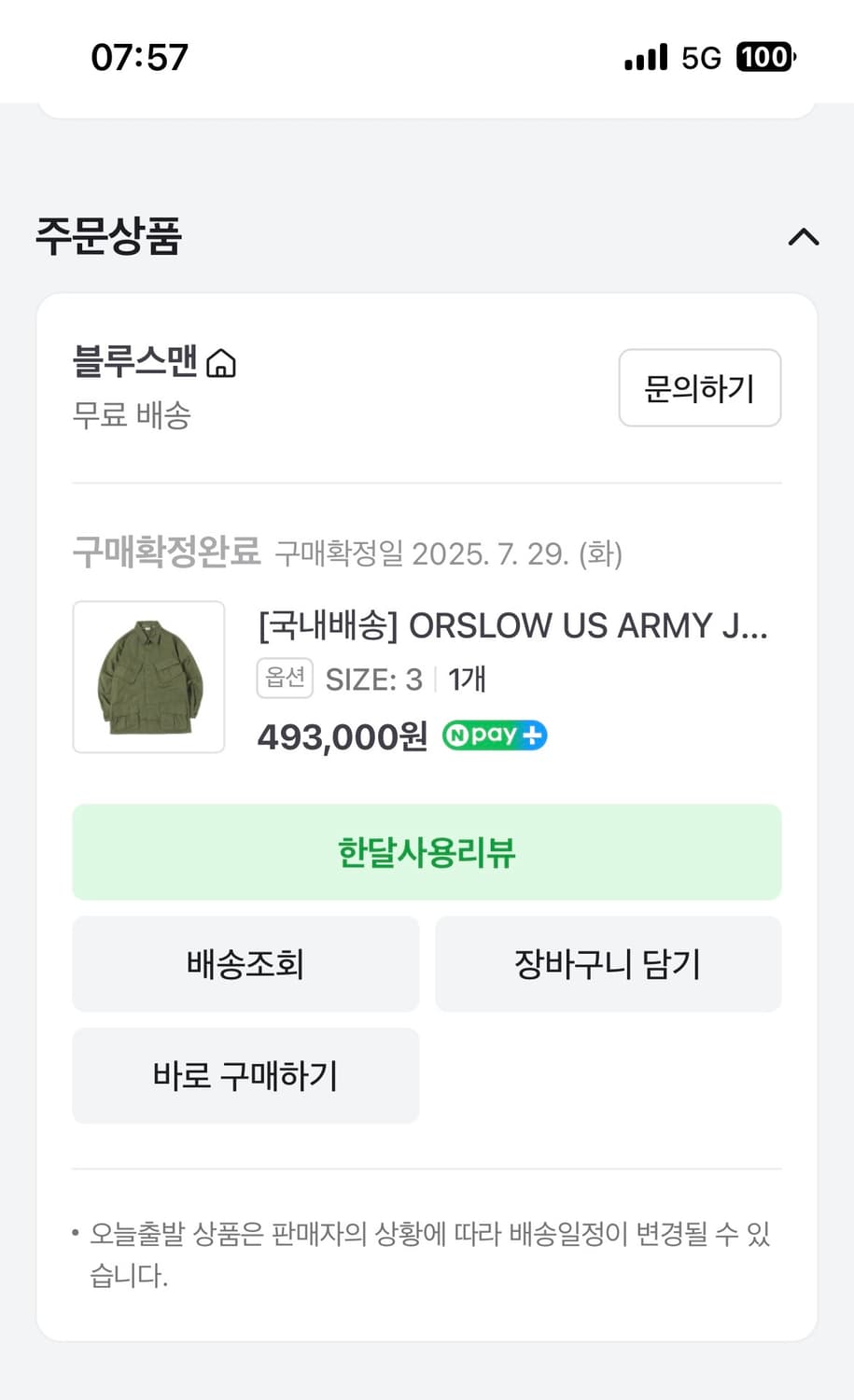Screen dimensions: 854x1400
Task: Track delivery with 배송조회 button
Action: (245, 964)
